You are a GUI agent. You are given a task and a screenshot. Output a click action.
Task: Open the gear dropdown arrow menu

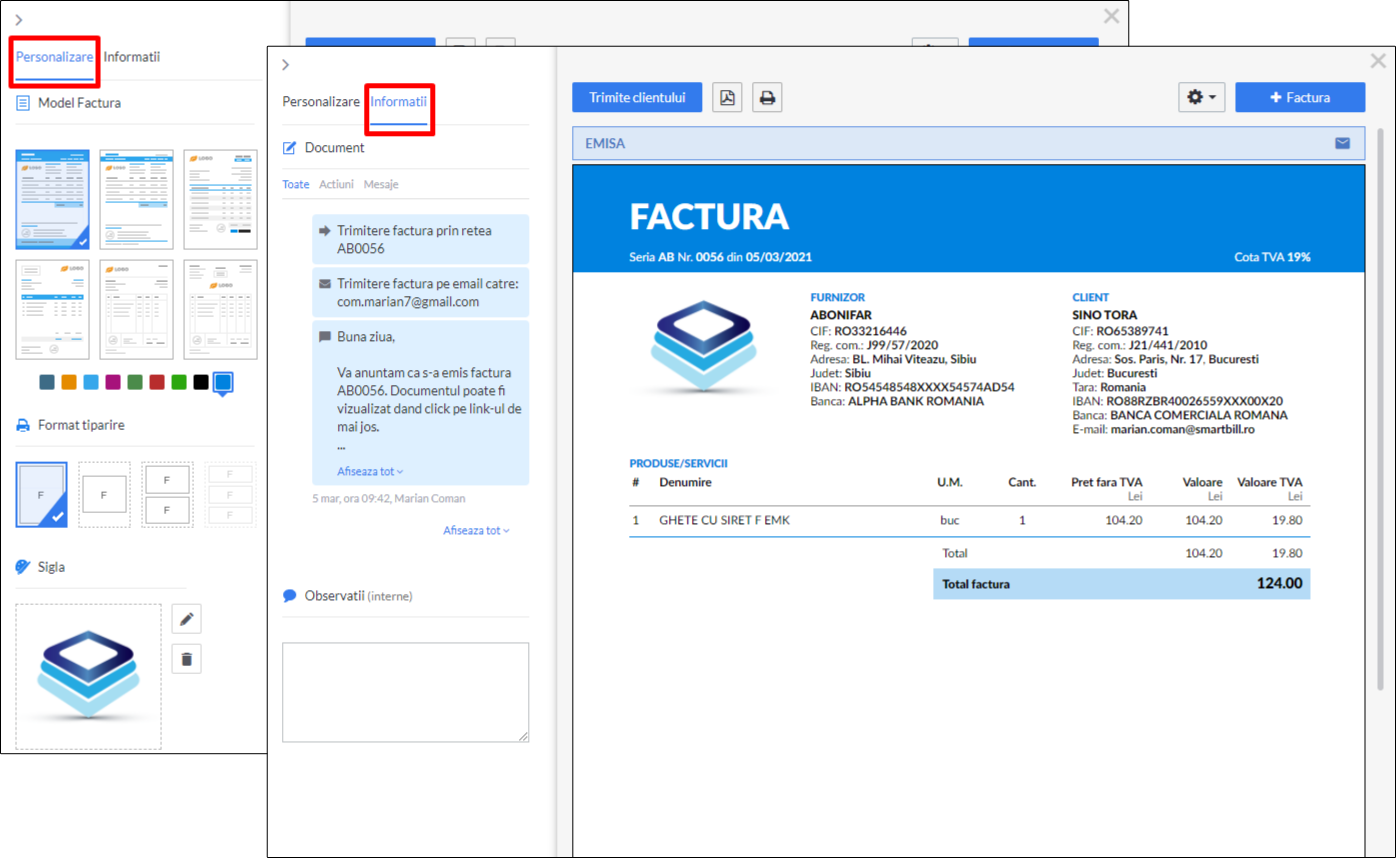pyautogui.click(x=1212, y=97)
